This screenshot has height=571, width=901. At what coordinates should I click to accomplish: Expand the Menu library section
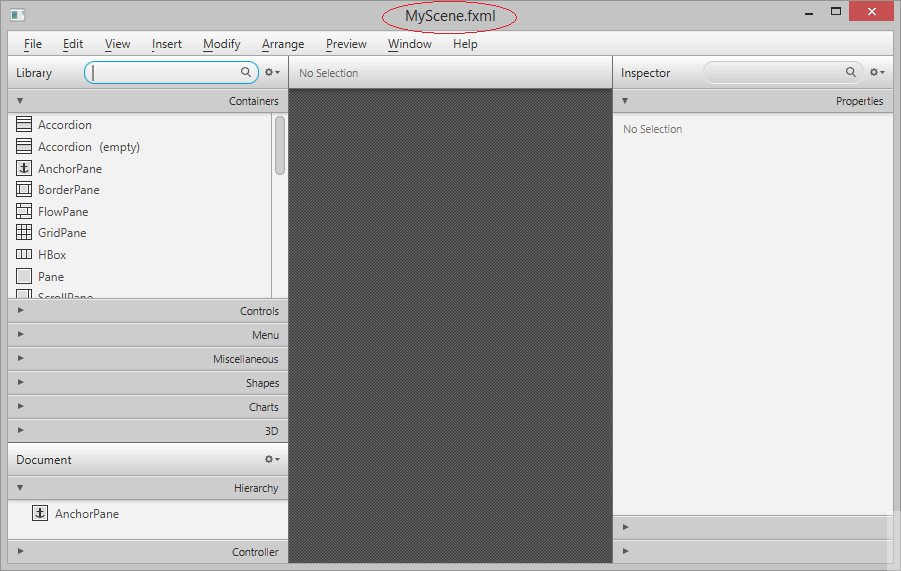pyautogui.click(x=148, y=335)
